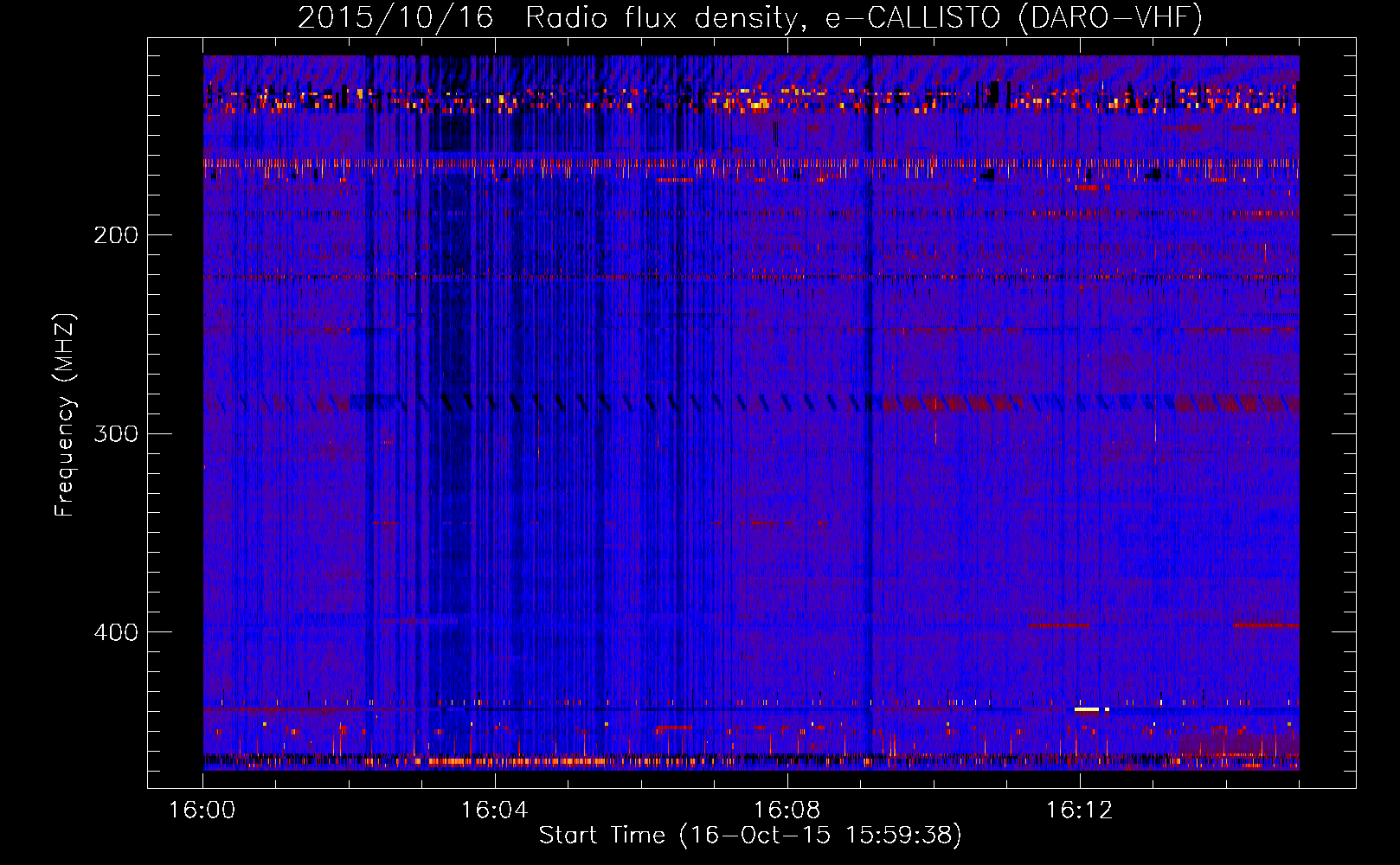
Task: Click the 300 frequency tick label
Action: [x=116, y=433]
